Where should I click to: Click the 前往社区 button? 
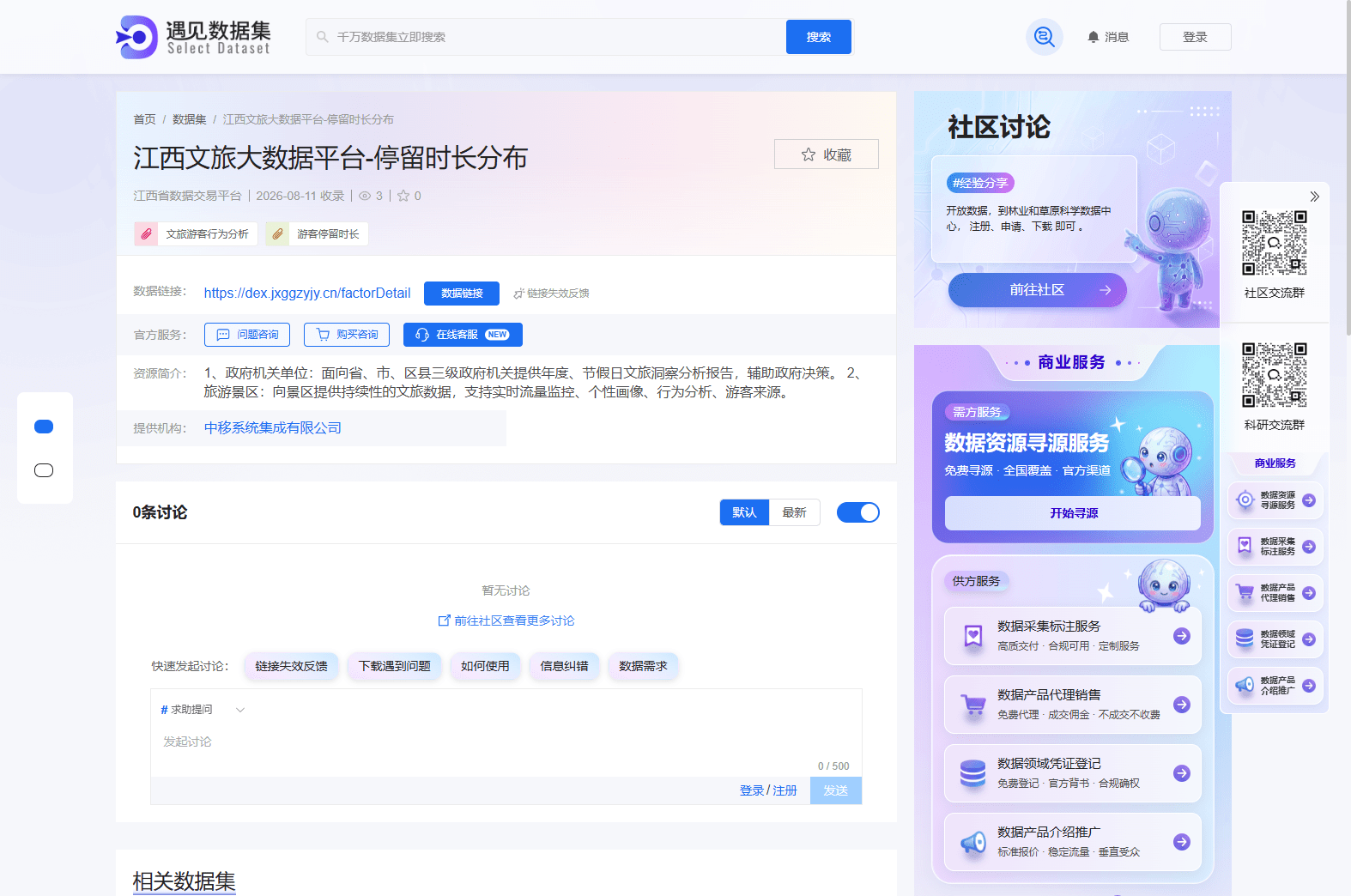(x=1038, y=290)
